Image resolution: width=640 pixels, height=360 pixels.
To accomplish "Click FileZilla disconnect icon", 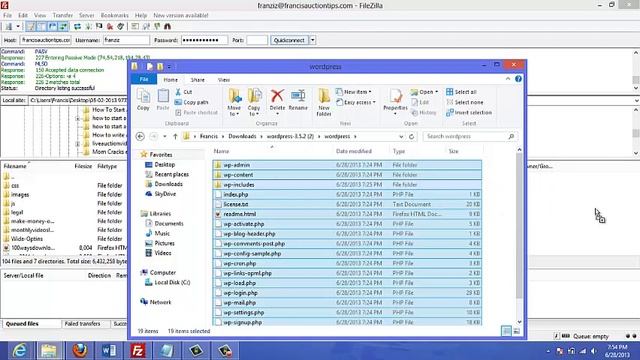I will click(x=110, y=27).
